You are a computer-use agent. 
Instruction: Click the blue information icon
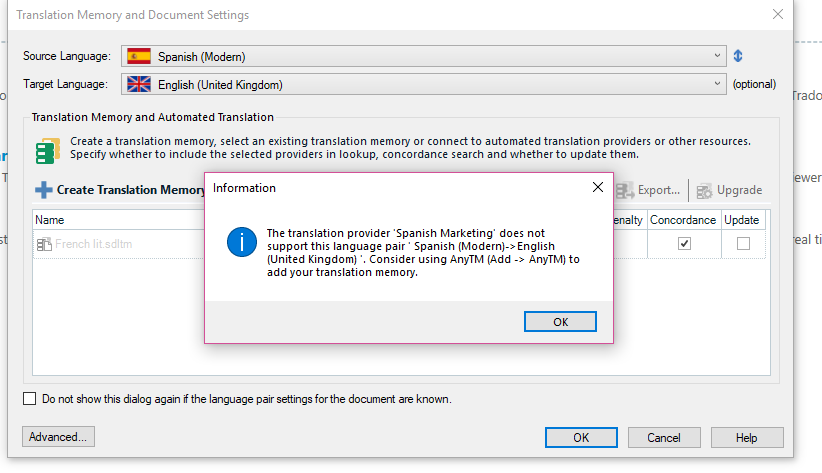[x=242, y=242]
